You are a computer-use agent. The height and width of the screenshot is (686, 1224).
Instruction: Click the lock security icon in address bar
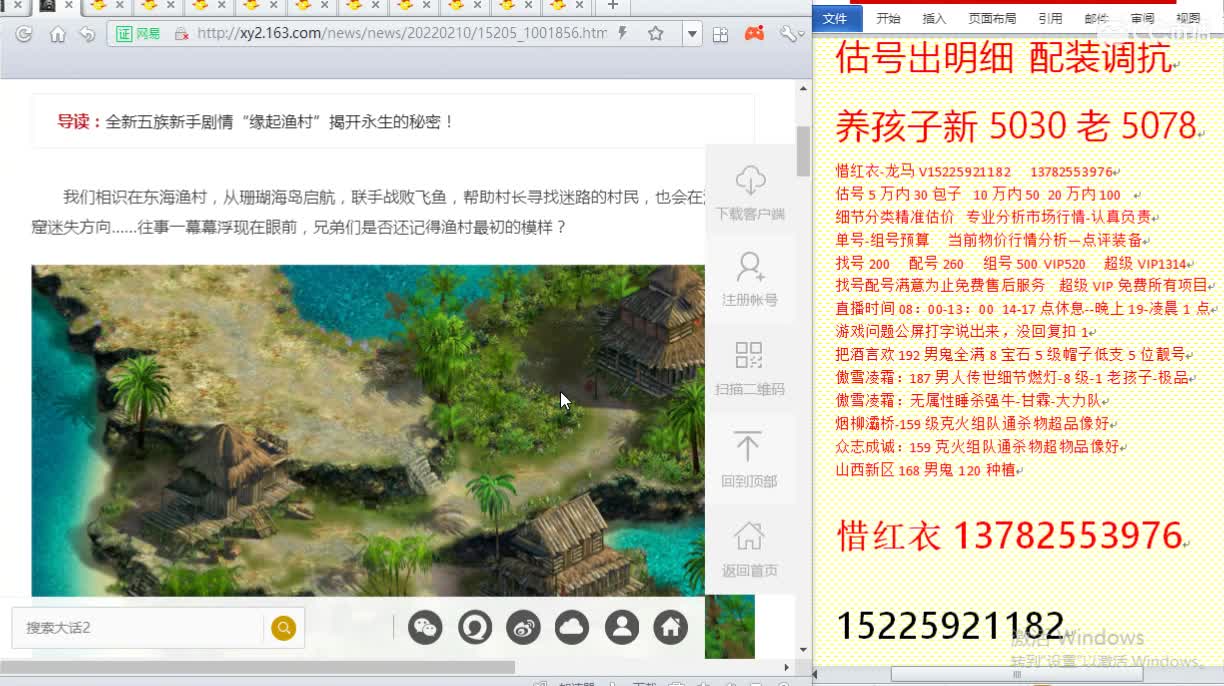click(181, 34)
